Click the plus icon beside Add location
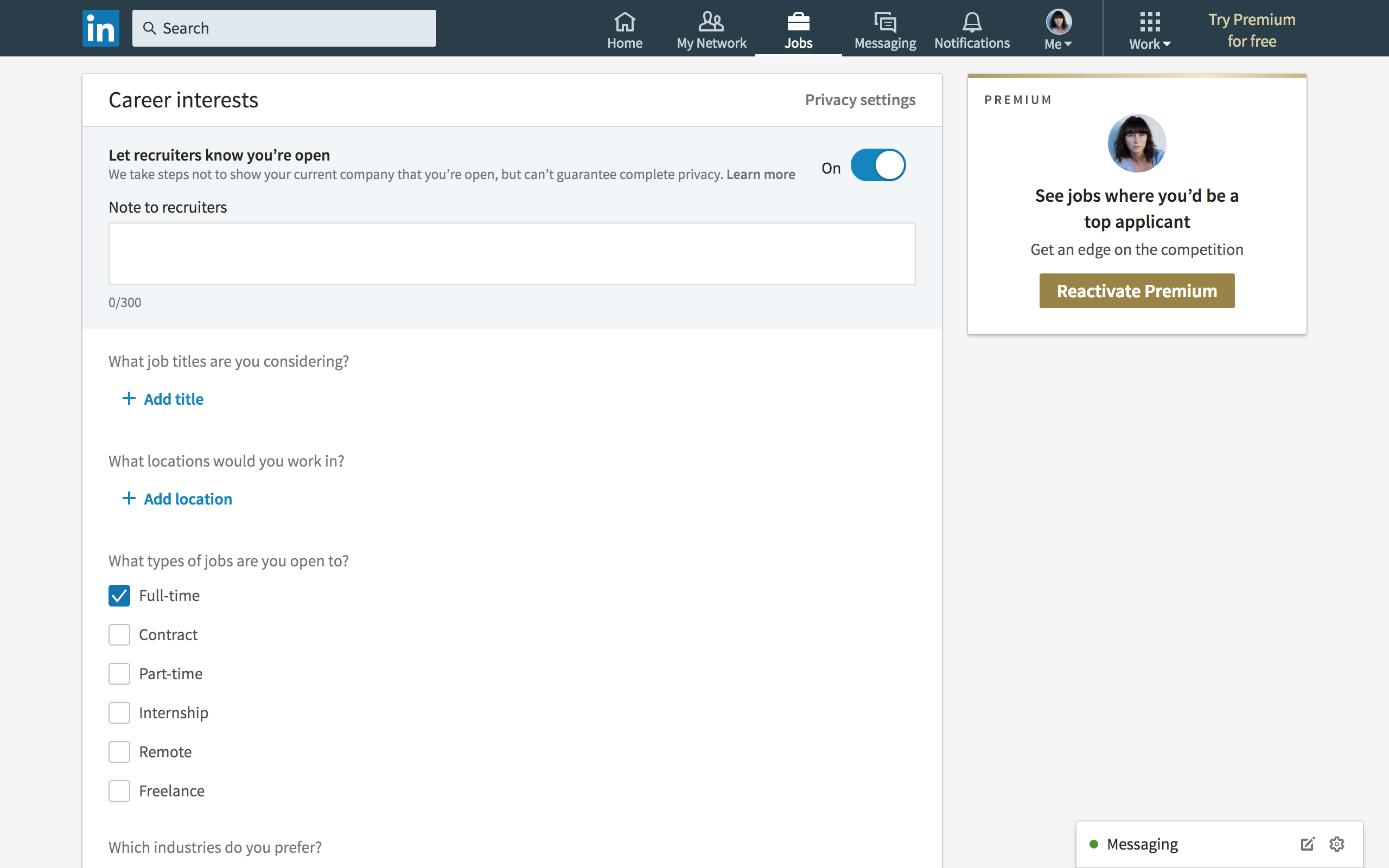Image resolution: width=1389 pixels, height=868 pixels. click(x=129, y=499)
